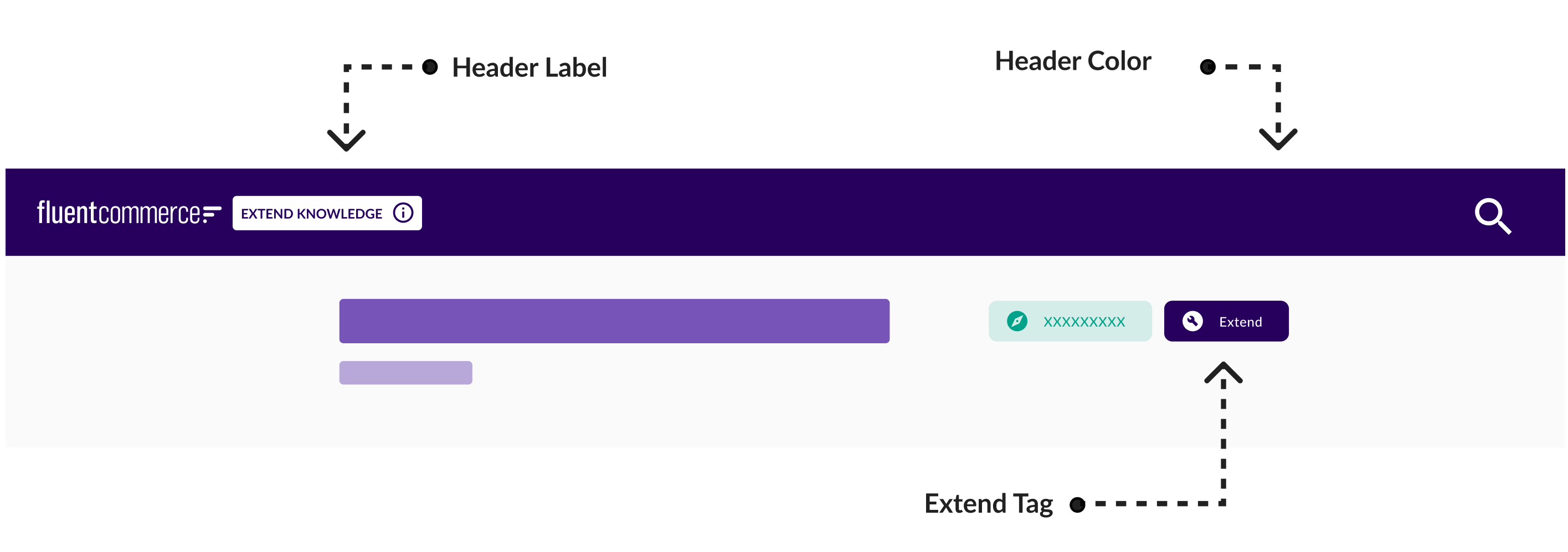Screen dimensions: 1568x552
Task: Click the Extend Tag annotation text
Action: 988,504
